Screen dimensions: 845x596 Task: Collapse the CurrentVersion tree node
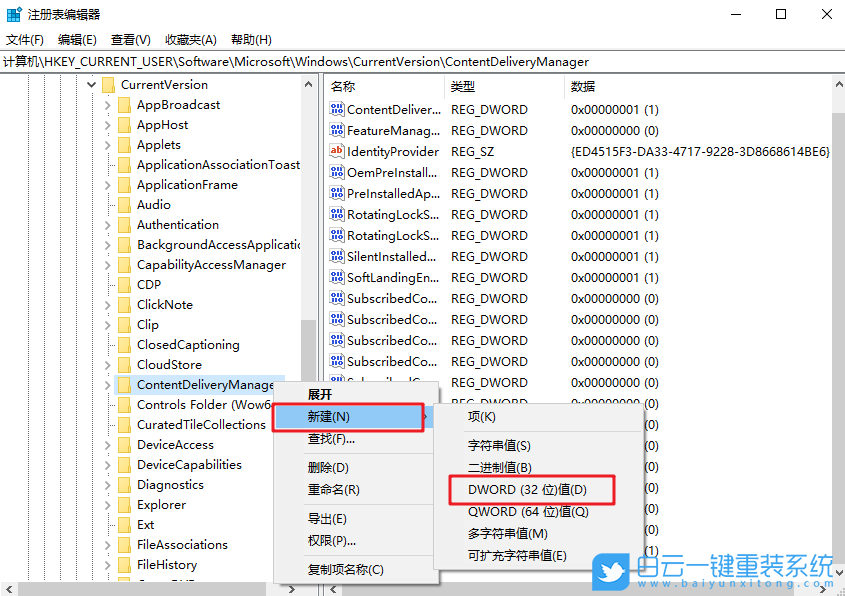pos(90,84)
